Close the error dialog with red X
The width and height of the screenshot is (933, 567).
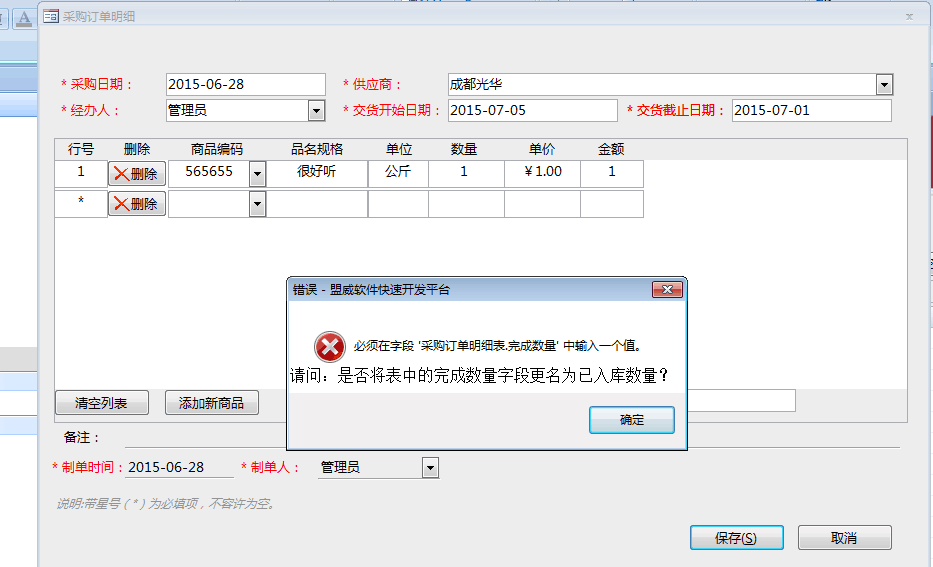(667, 290)
